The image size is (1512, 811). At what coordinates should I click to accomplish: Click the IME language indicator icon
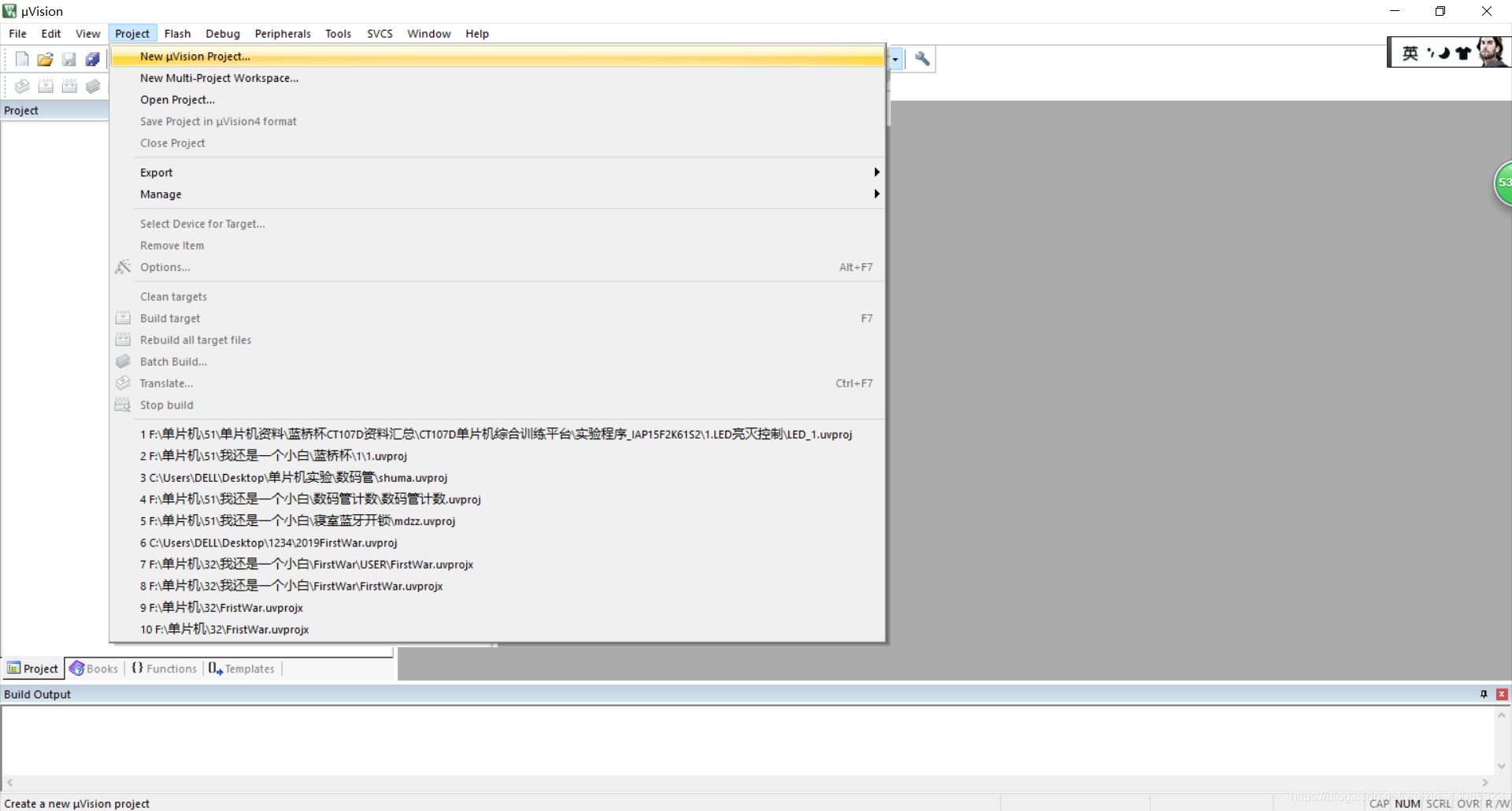(x=1410, y=53)
